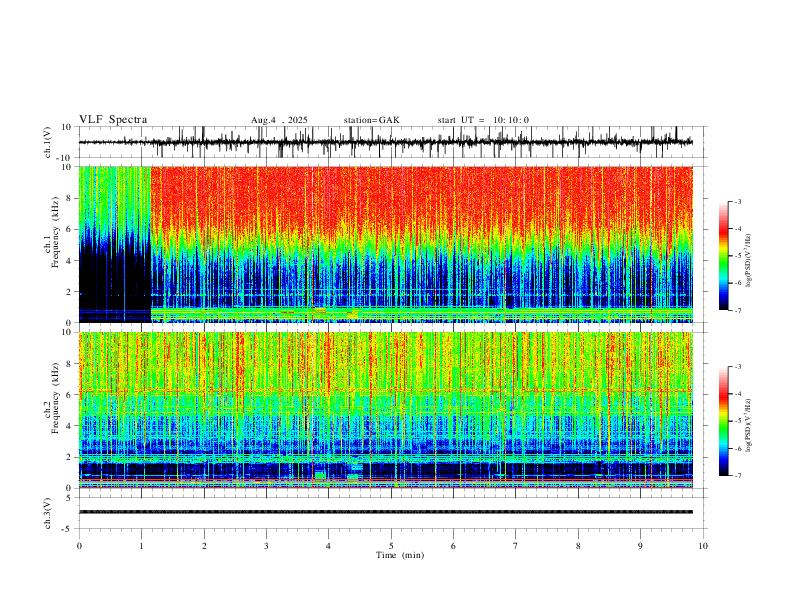
Task: Click the "8" kHz tick on ch.1 frequency axis
Action: (70, 198)
